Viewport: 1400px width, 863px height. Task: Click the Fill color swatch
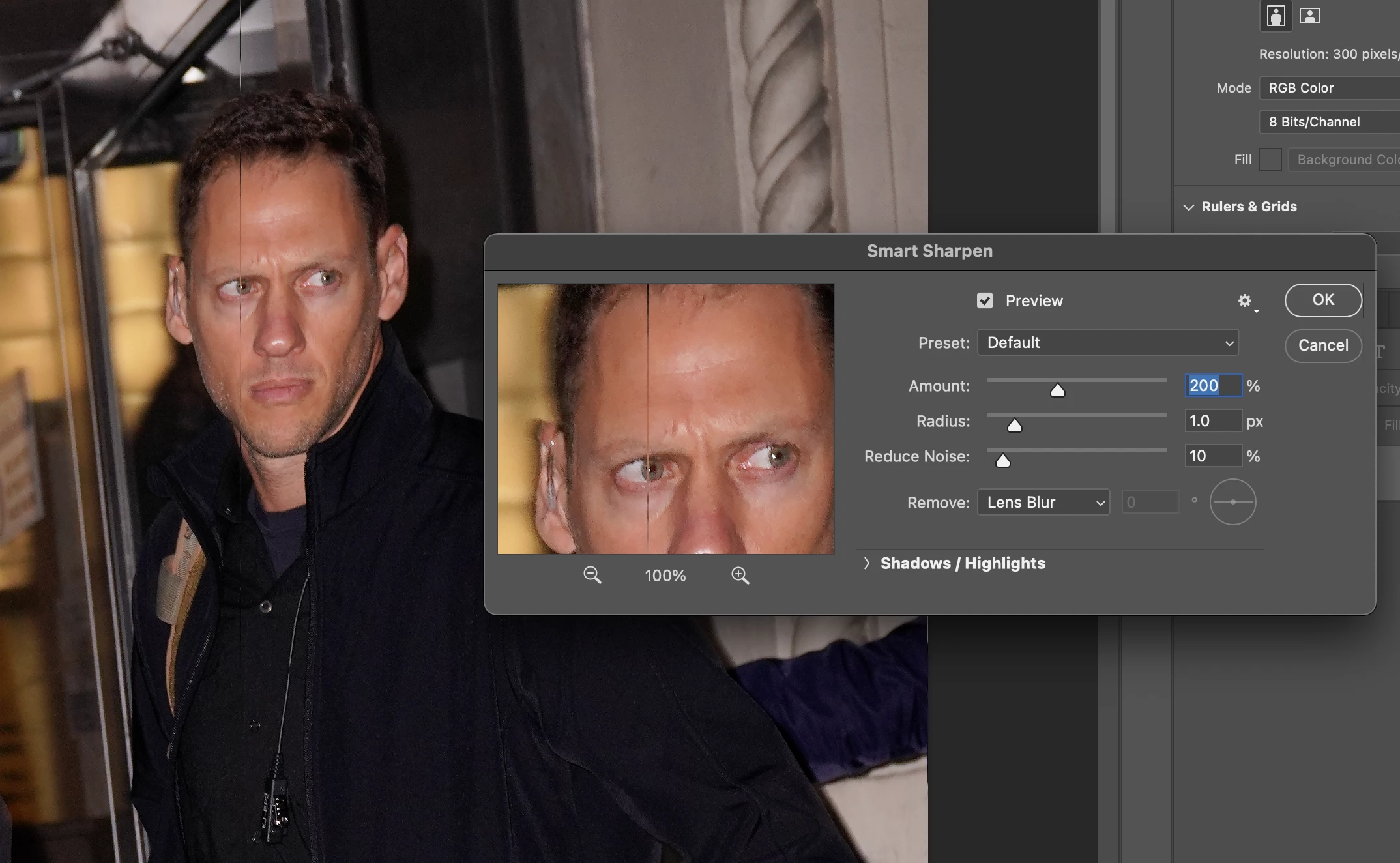point(1270,160)
